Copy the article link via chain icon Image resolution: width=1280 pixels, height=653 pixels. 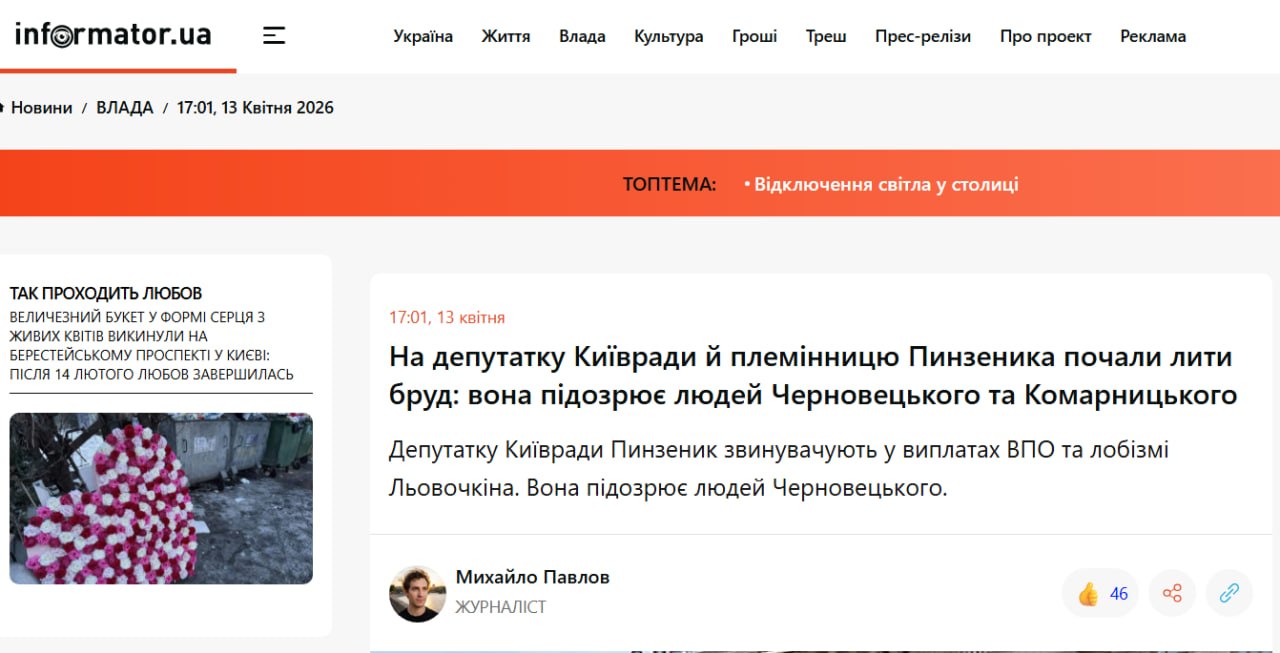pos(1229,593)
